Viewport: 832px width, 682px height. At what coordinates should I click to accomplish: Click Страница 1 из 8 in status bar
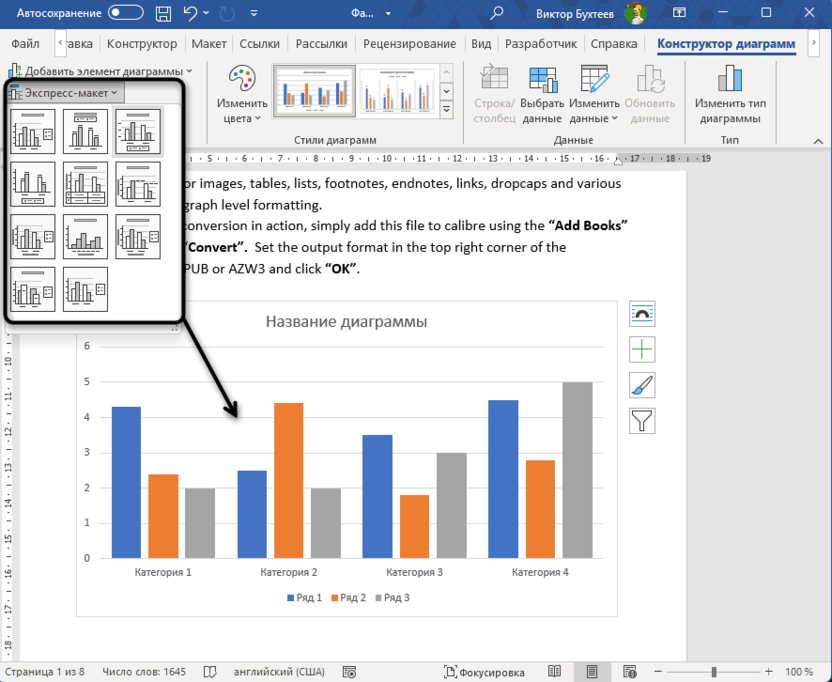45,672
